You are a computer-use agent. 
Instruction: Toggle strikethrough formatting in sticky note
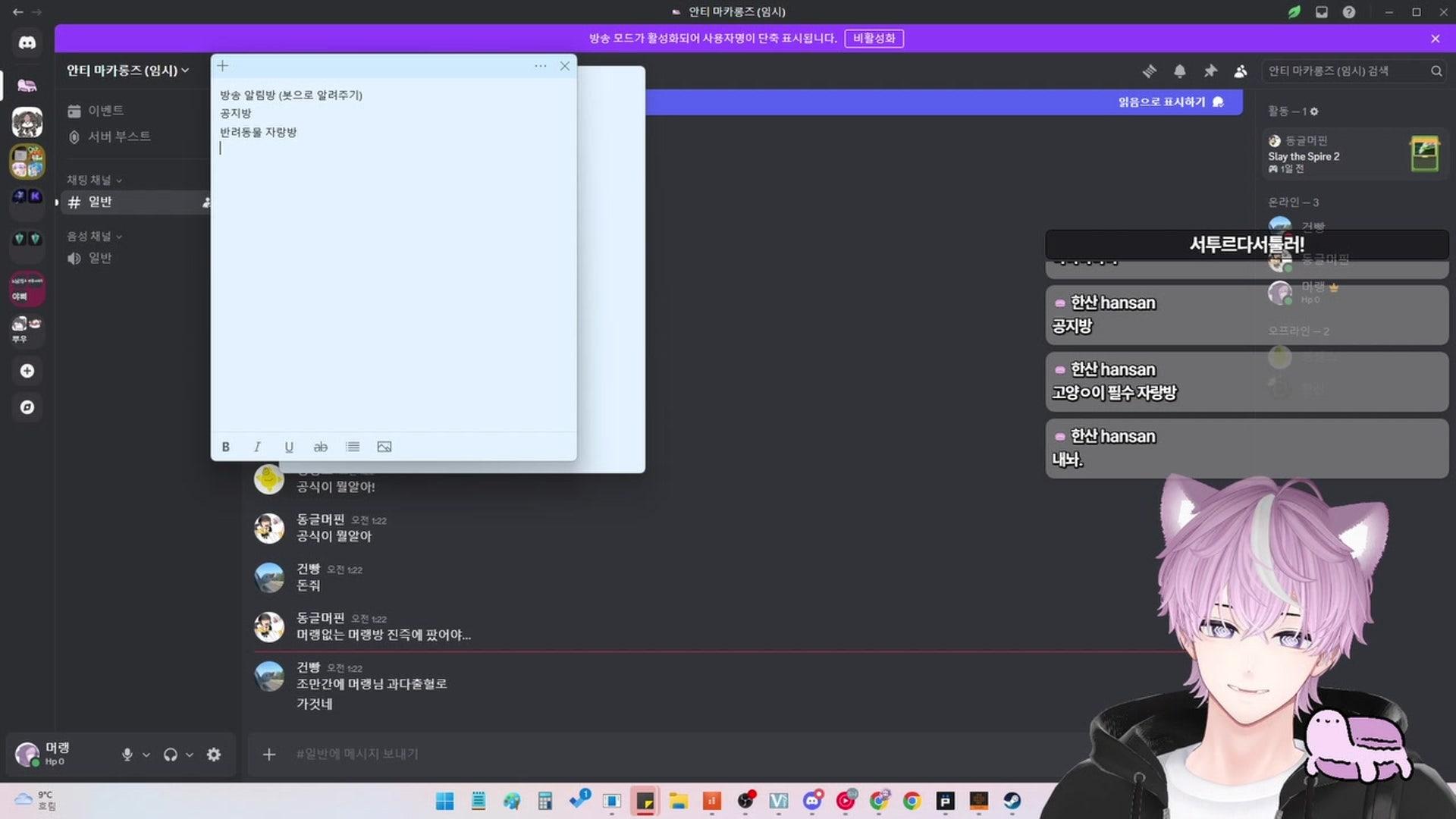[x=321, y=447]
